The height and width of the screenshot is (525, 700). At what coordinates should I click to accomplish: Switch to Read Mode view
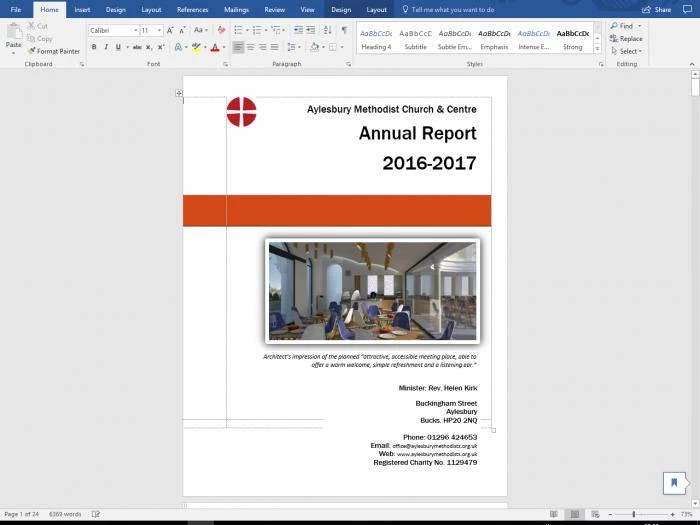554,514
